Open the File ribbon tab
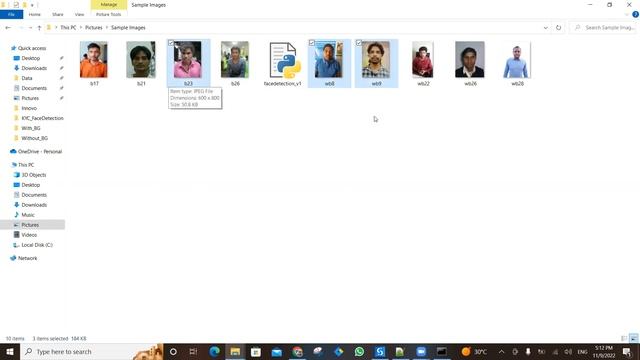 tap(11, 14)
